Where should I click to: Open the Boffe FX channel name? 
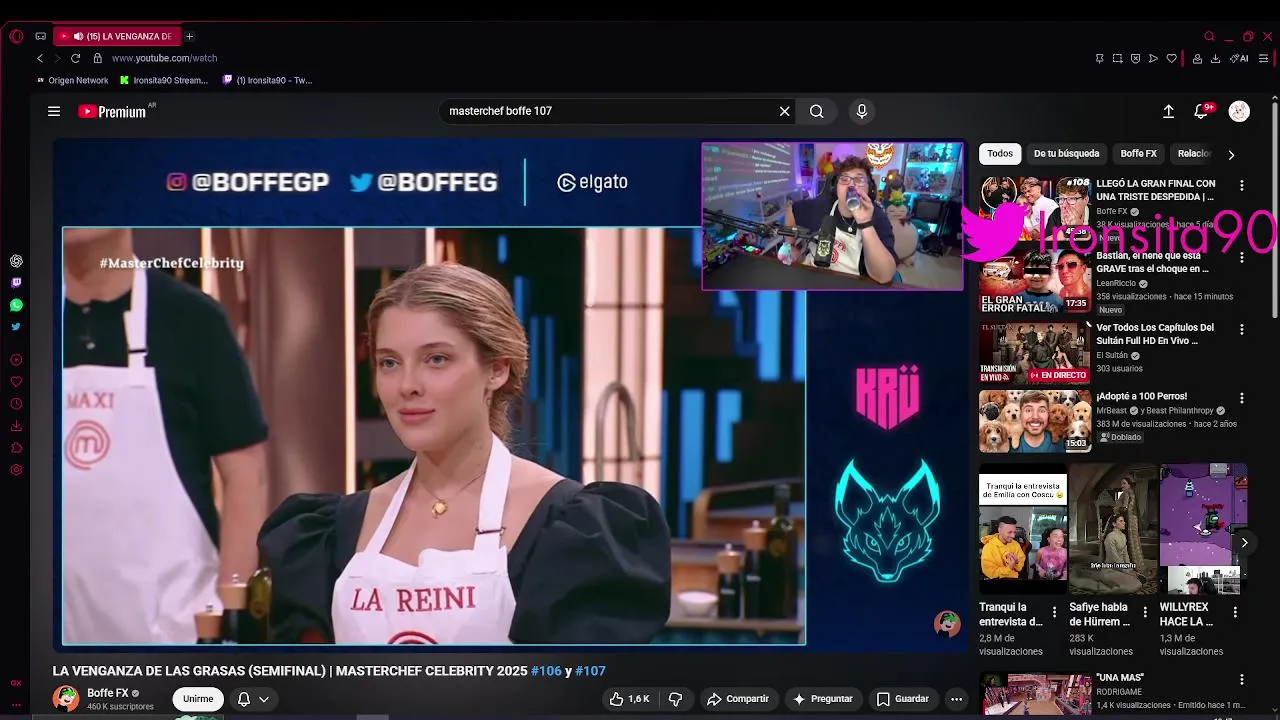(108, 693)
